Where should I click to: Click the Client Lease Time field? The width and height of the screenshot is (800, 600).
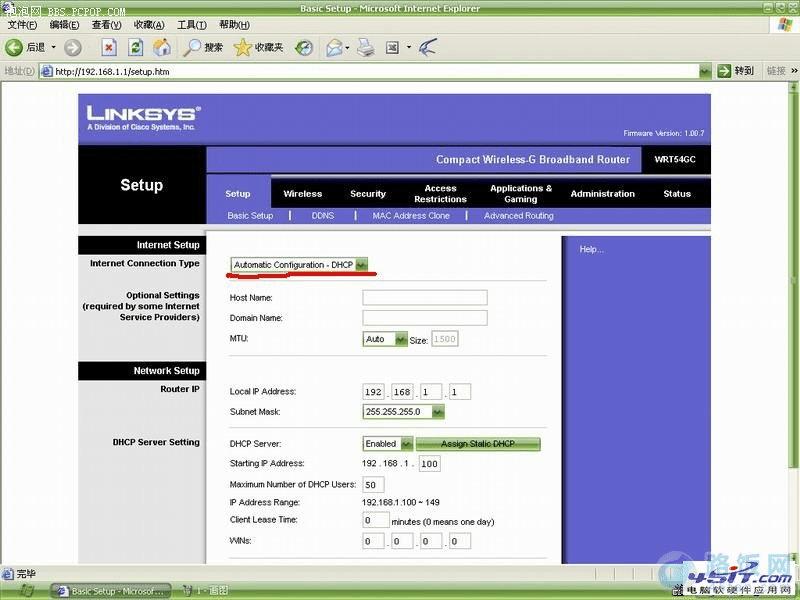pos(376,520)
